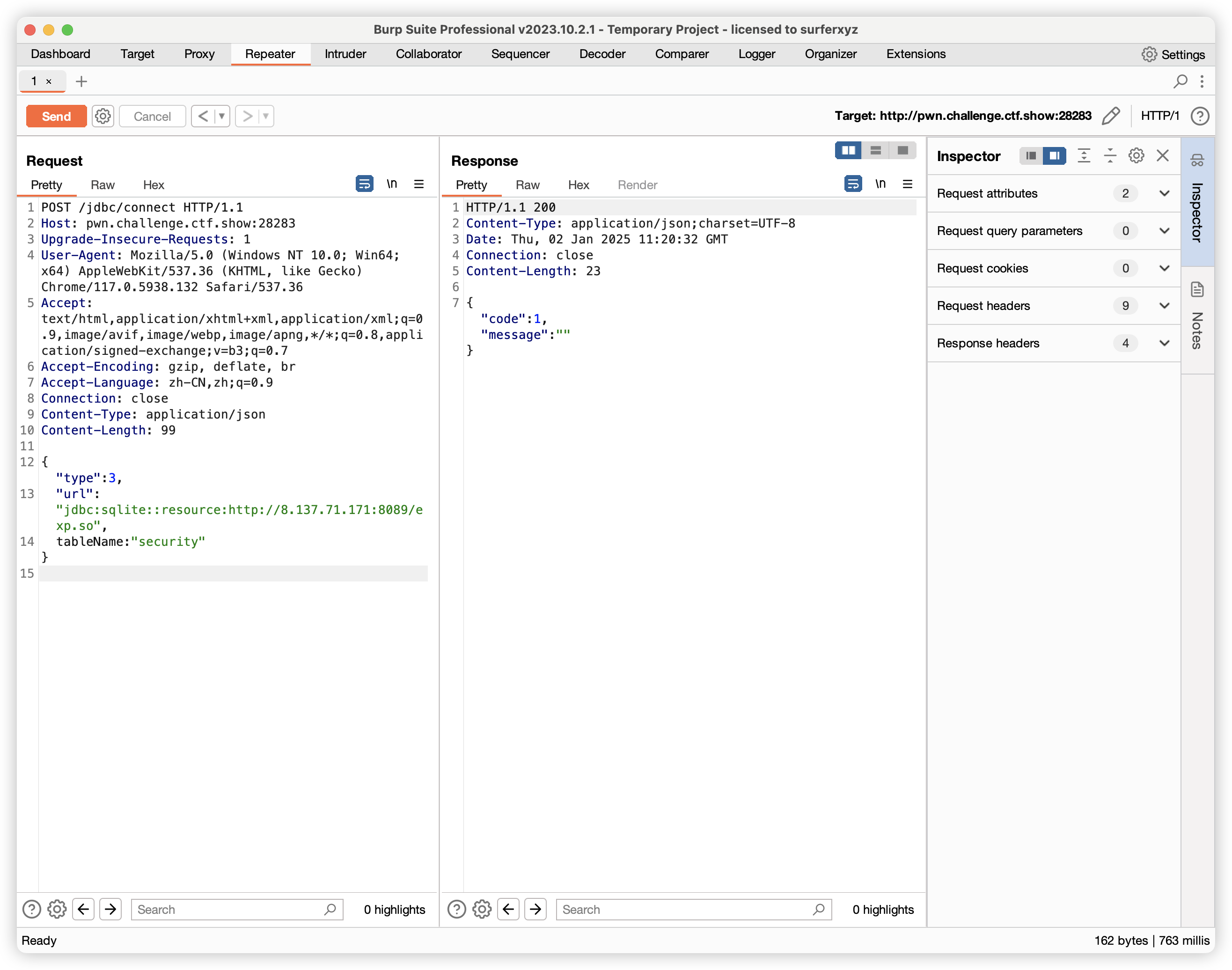Close Repeater tab 1
Viewport: 1232px width, 970px height.
coord(49,81)
